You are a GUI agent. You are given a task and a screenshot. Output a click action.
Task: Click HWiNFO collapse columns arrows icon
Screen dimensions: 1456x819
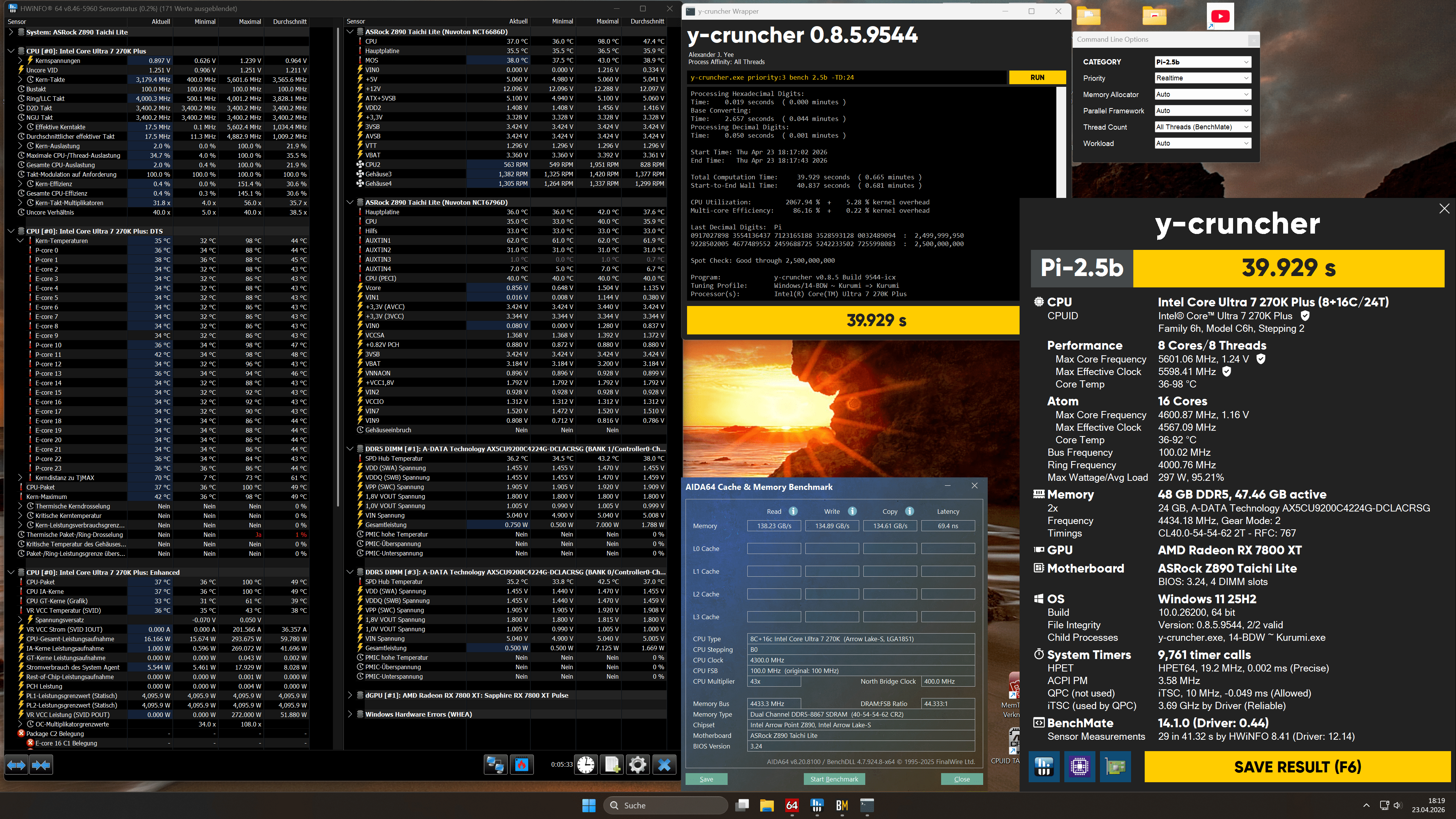41,765
